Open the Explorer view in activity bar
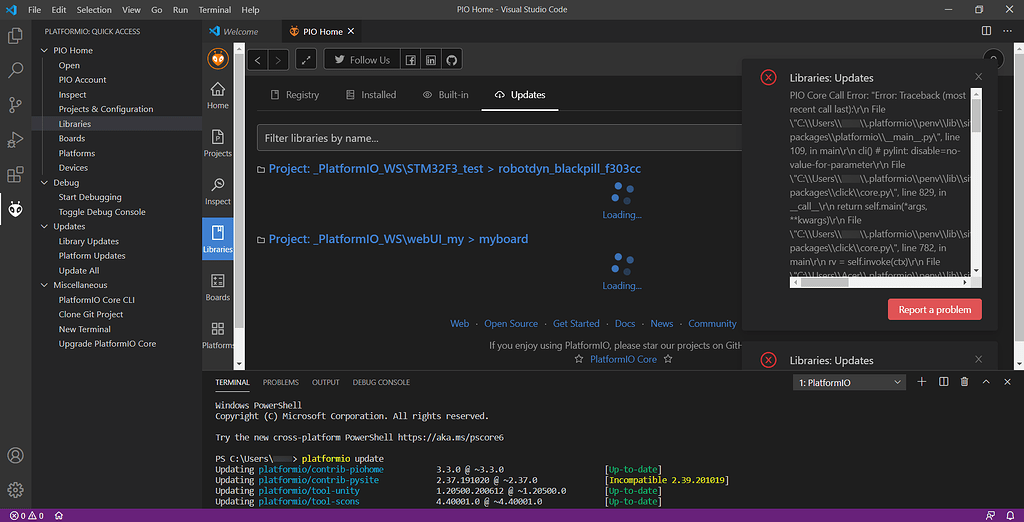This screenshot has width=1024, height=522. (16, 36)
